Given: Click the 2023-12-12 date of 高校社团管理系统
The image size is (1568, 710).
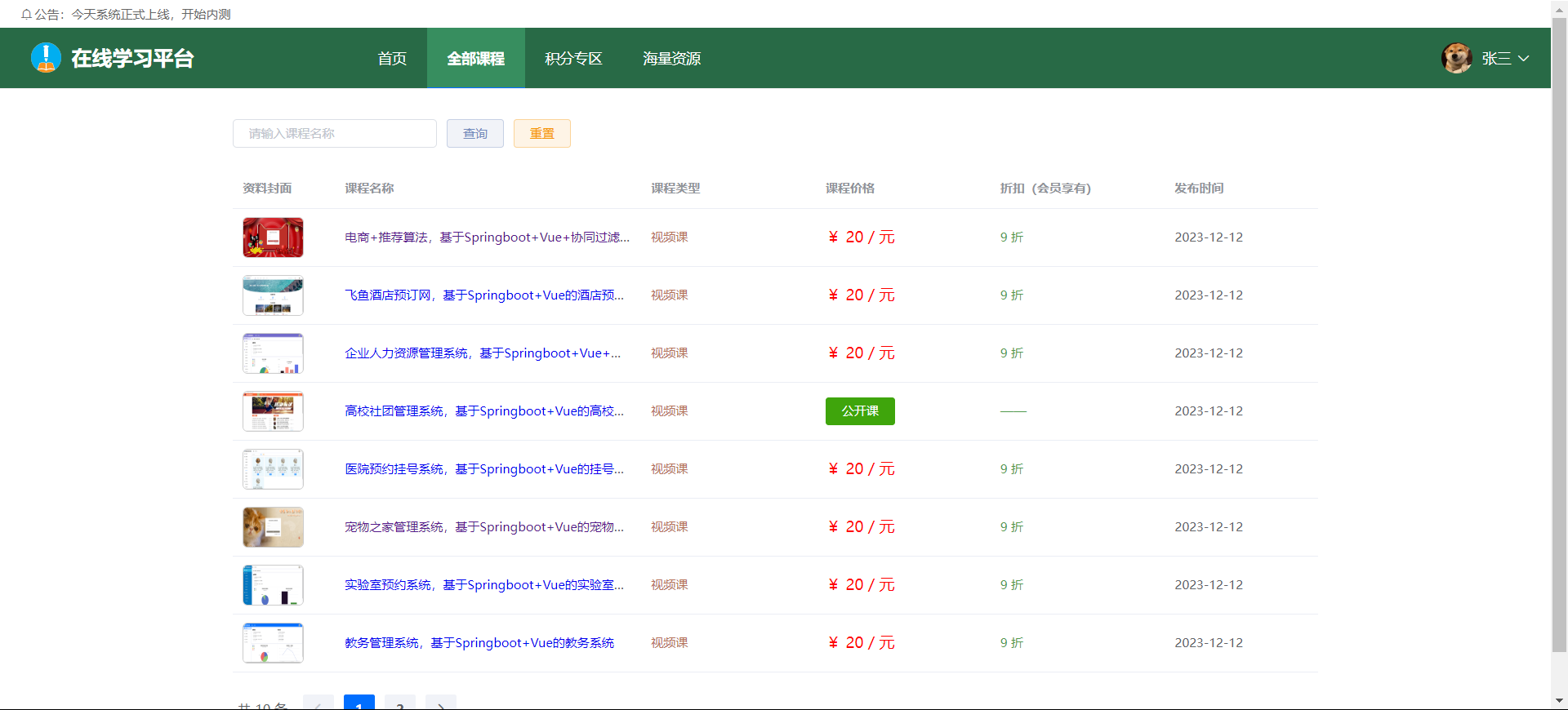Looking at the screenshot, I should pos(1209,411).
